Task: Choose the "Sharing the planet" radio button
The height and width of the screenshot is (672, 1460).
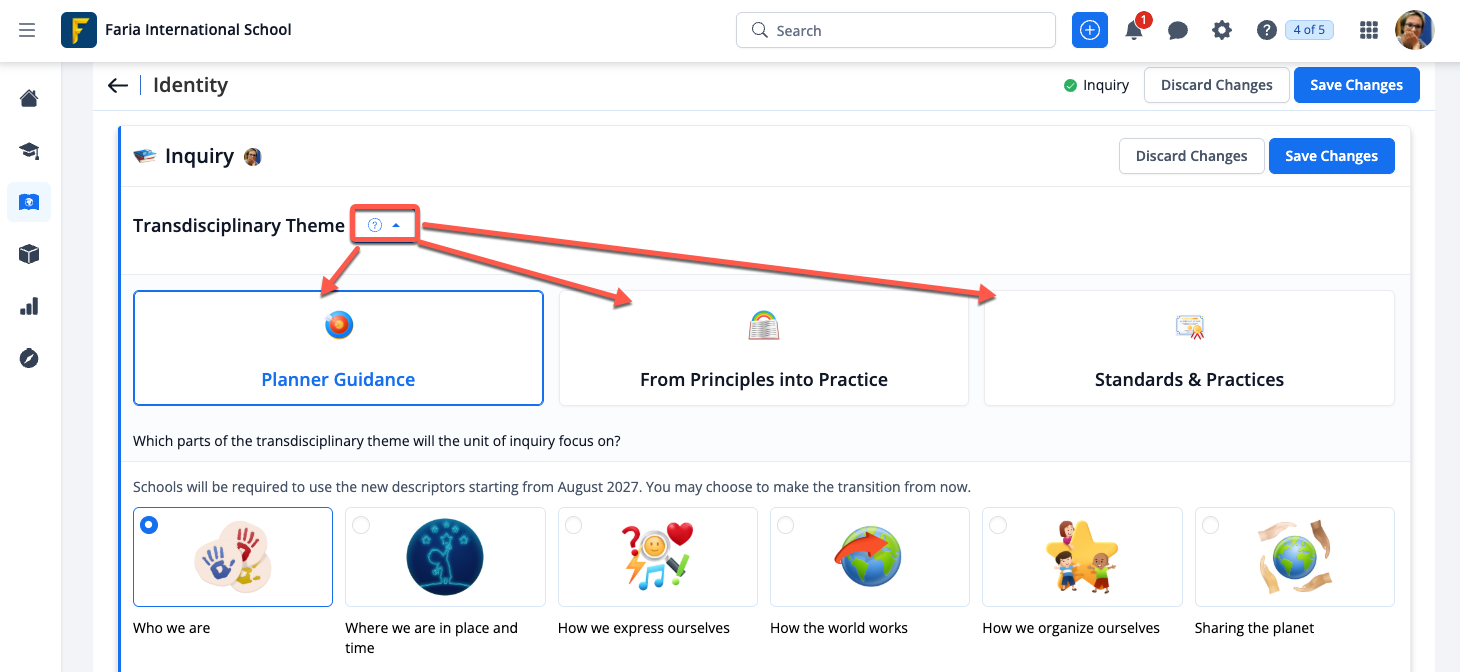Action: [1211, 525]
